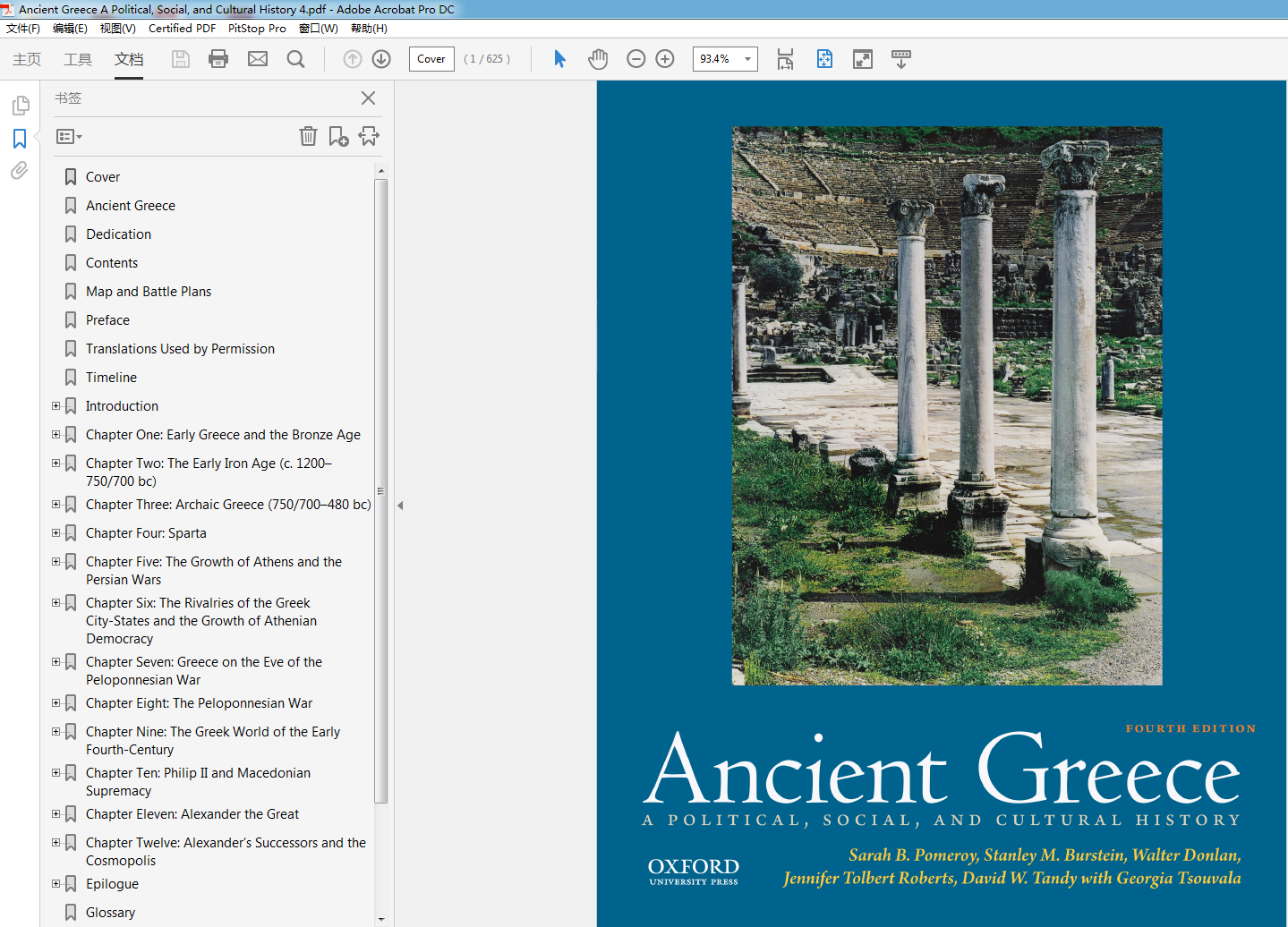Open Page Thumbnails panel icon
The width and height of the screenshot is (1288, 927).
click(x=20, y=106)
